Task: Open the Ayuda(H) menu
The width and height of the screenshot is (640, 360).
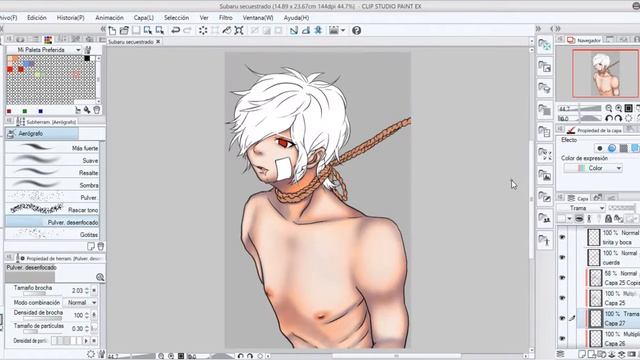Action: coord(296,18)
